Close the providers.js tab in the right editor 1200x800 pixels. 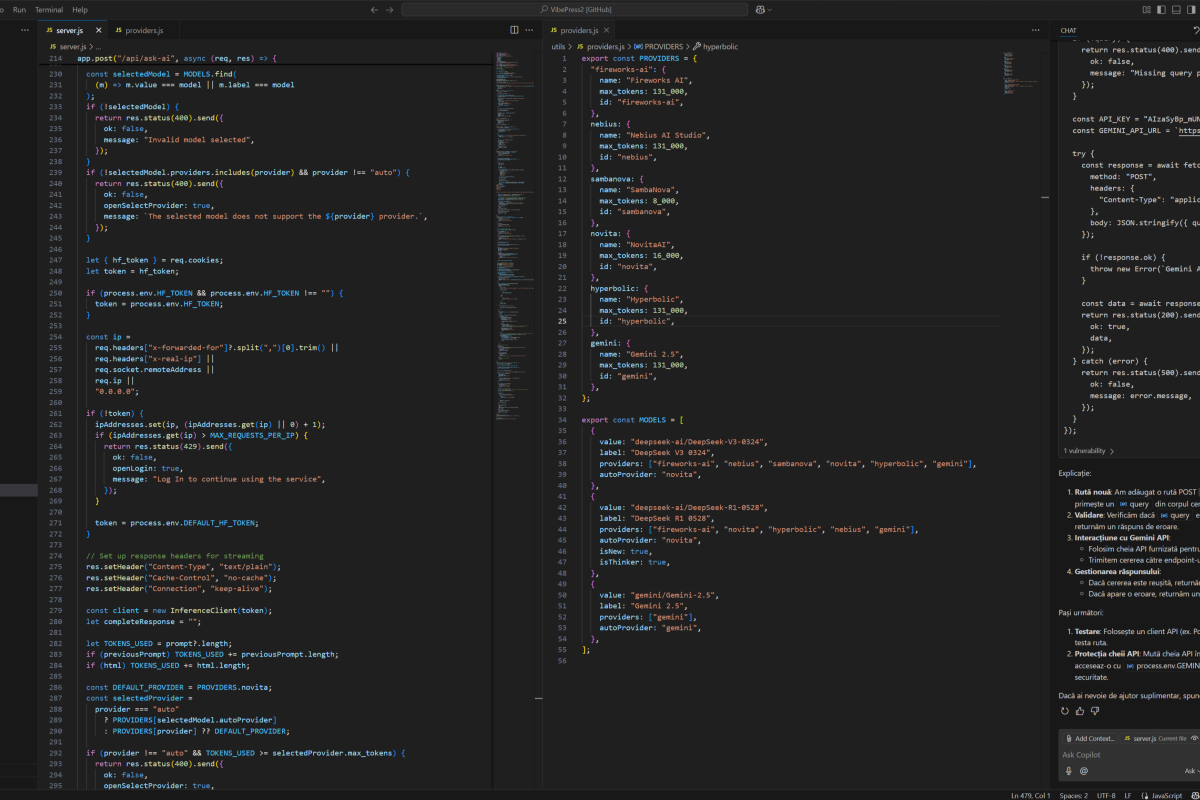click(608, 31)
